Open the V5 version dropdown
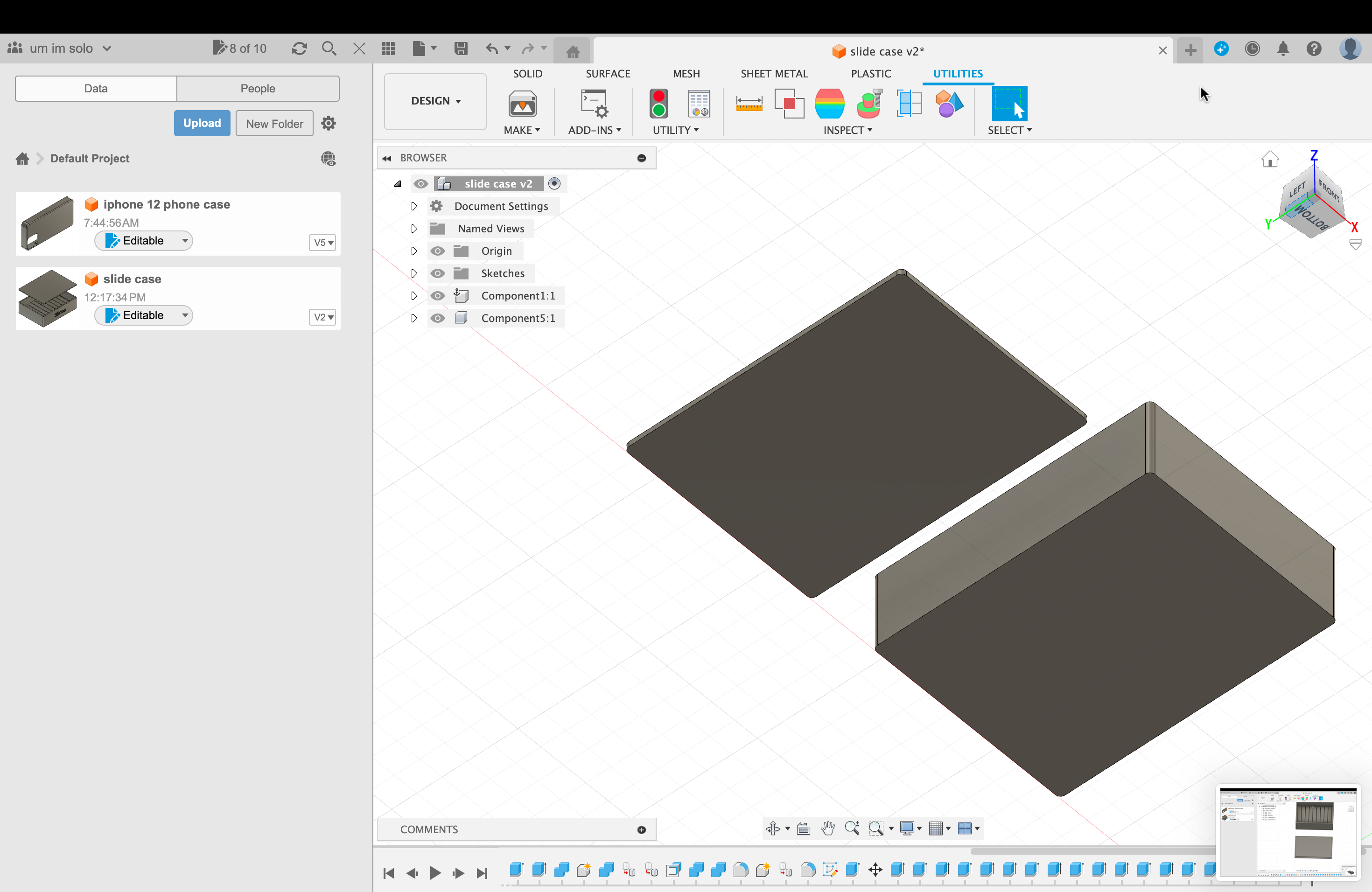Viewport: 1372px width, 892px height. (x=323, y=243)
